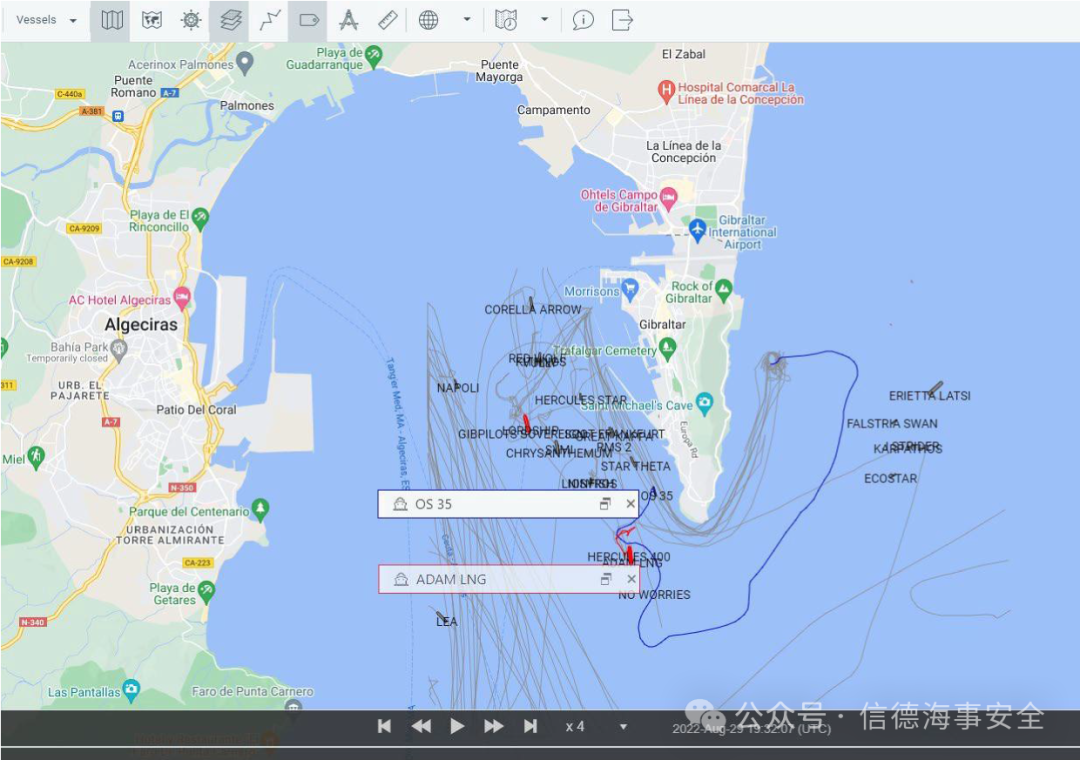Click the LEA vessel marker
The image size is (1080, 760).
[x=441, y=615]
